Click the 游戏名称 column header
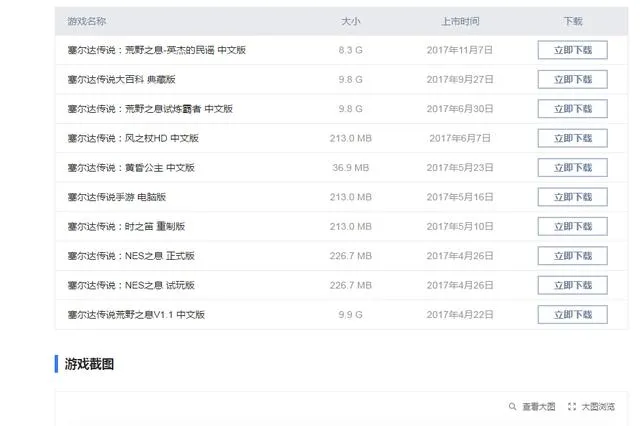The image size is (640, 426). tap(87, 21)
